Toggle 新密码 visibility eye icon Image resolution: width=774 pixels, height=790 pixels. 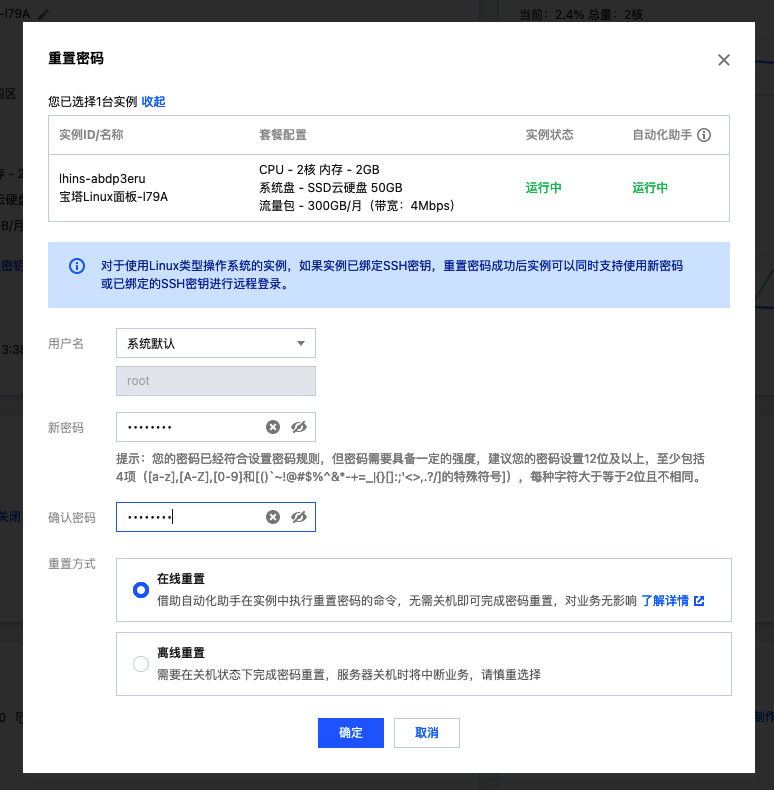(x=299, y=427)
